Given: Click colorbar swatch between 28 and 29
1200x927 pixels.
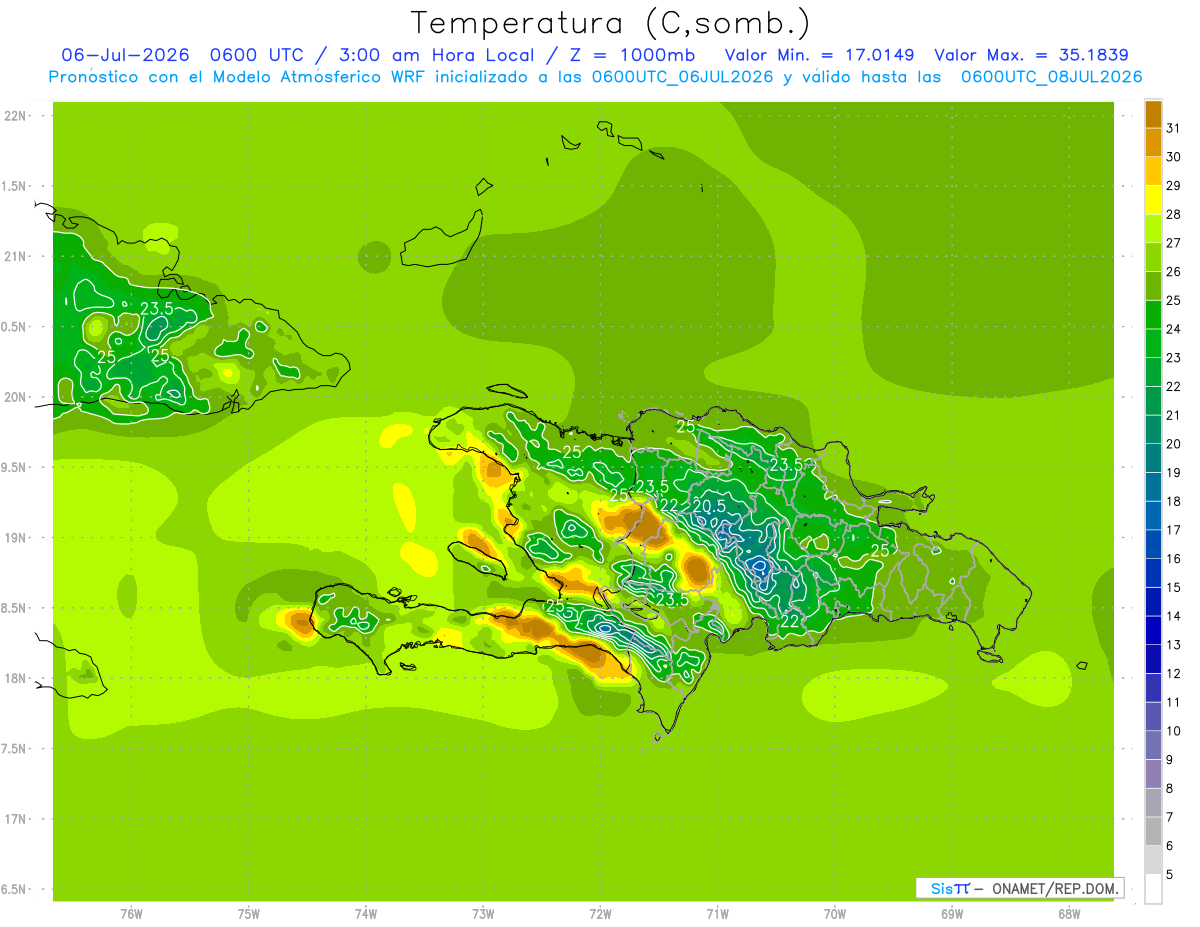Looking at the screenshot, I should pyautogui.click(x=1153, y=200).
